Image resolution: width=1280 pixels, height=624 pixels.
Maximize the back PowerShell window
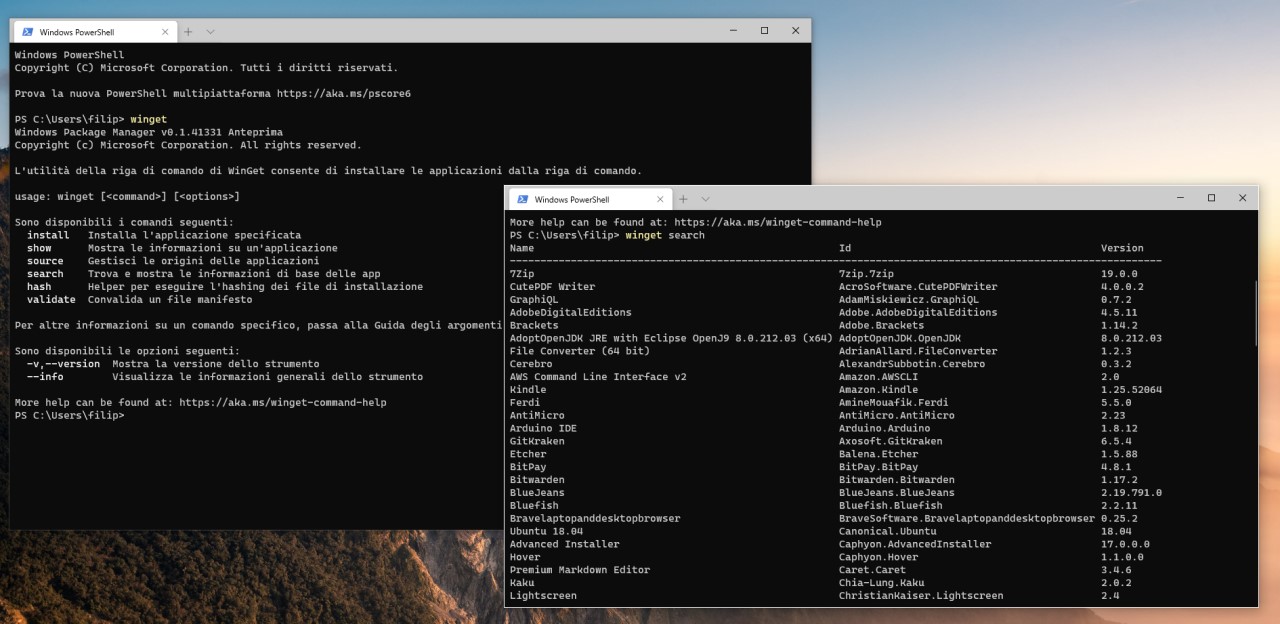coord(764,31)
